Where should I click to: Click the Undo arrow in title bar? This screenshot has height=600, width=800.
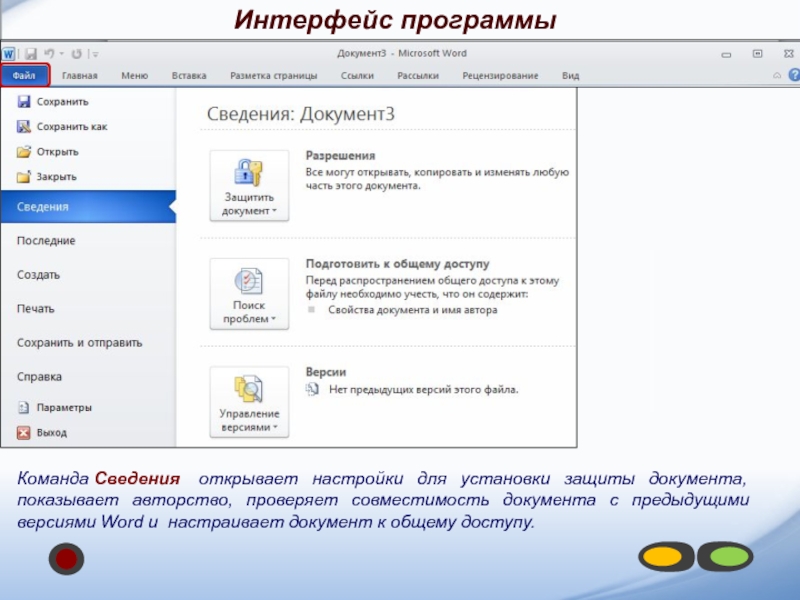point(48,53)
